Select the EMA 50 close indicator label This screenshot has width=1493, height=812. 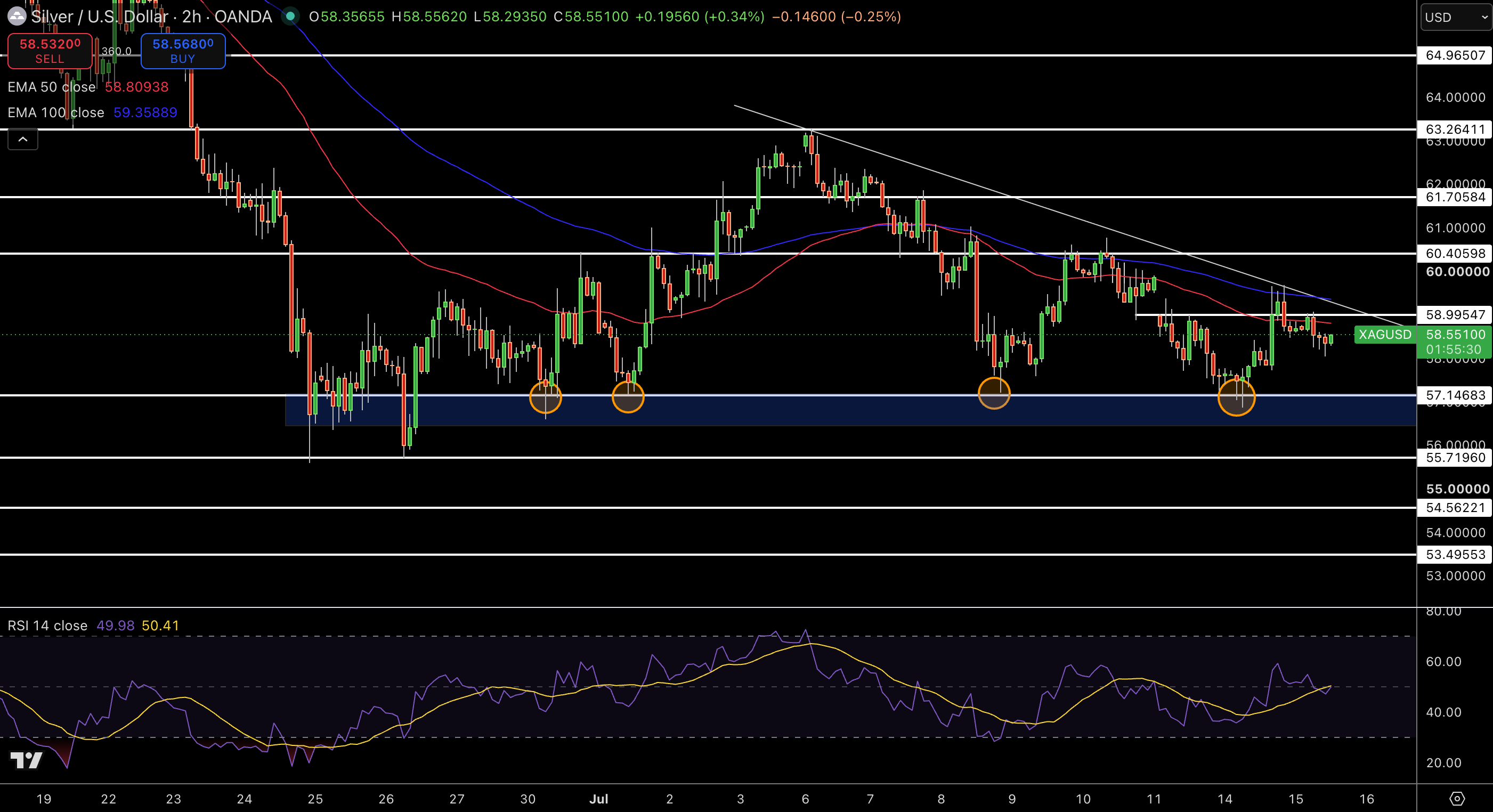(x=51, y=87)
